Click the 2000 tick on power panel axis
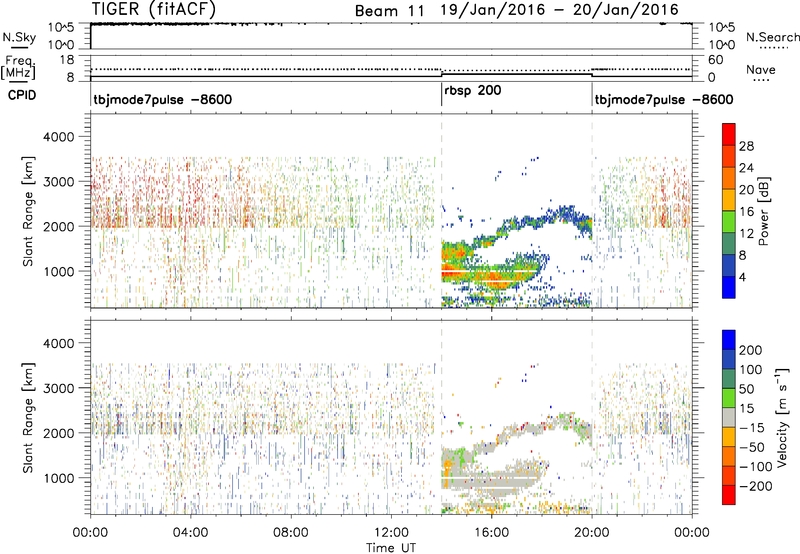 pyautogui.click(x=58, y=226)
